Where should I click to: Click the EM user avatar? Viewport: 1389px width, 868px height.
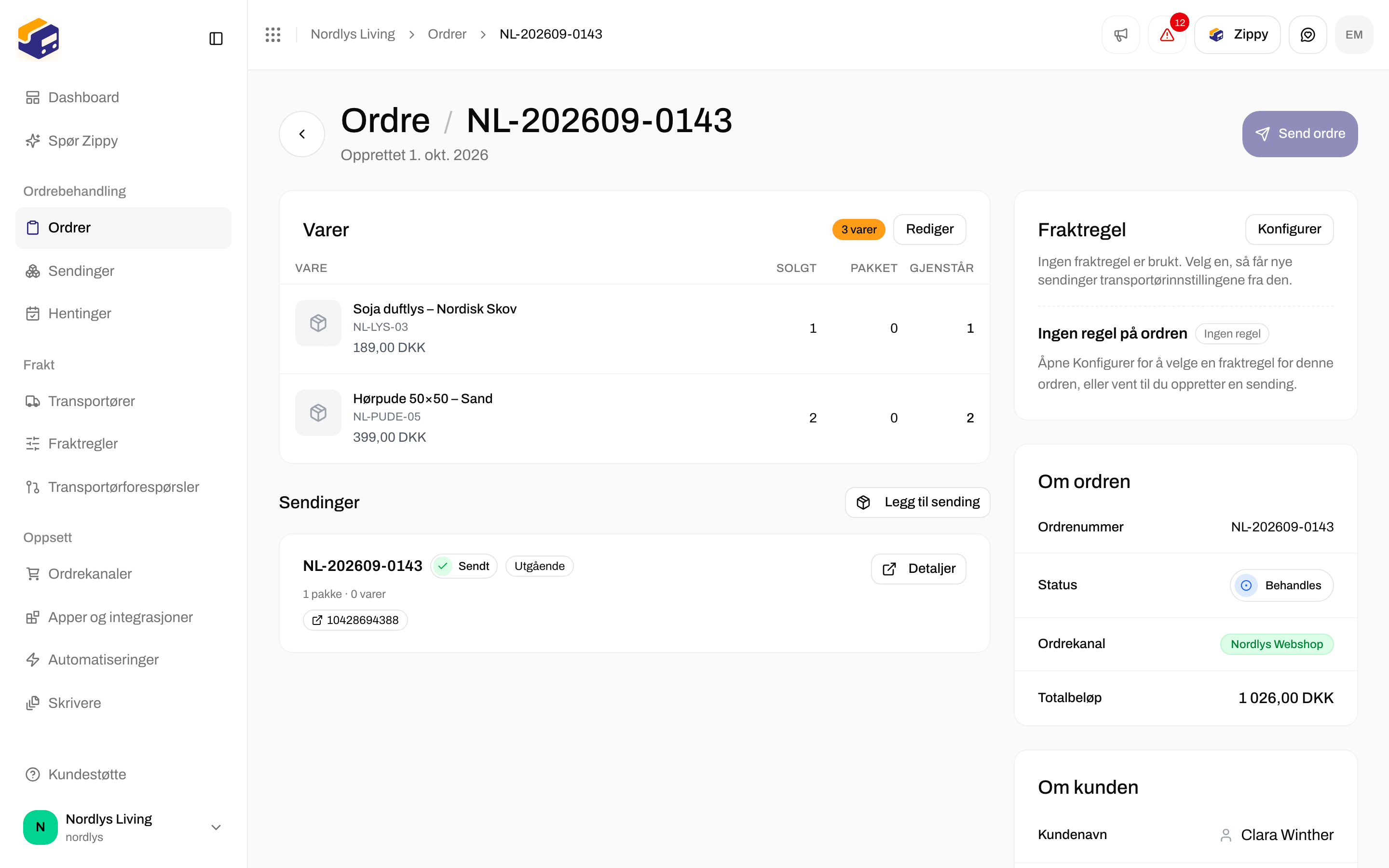point(1354,34)
